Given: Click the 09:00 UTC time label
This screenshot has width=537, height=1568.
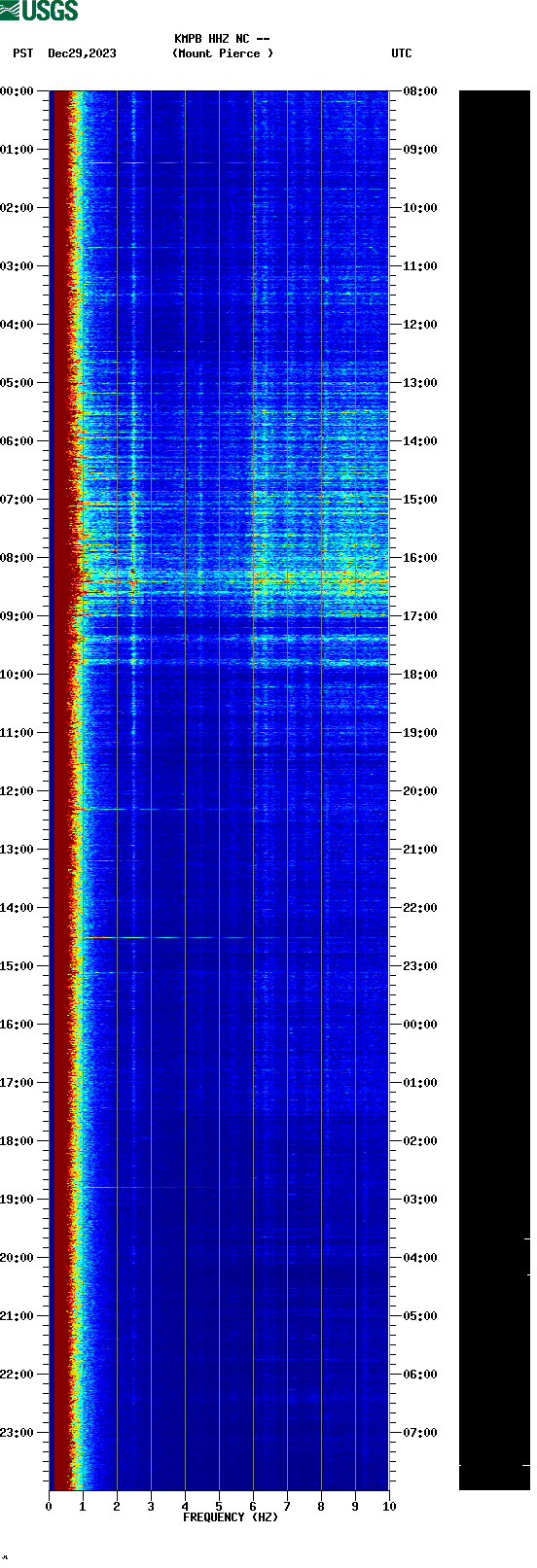Looking at the screenshot, I should [420, 150].
